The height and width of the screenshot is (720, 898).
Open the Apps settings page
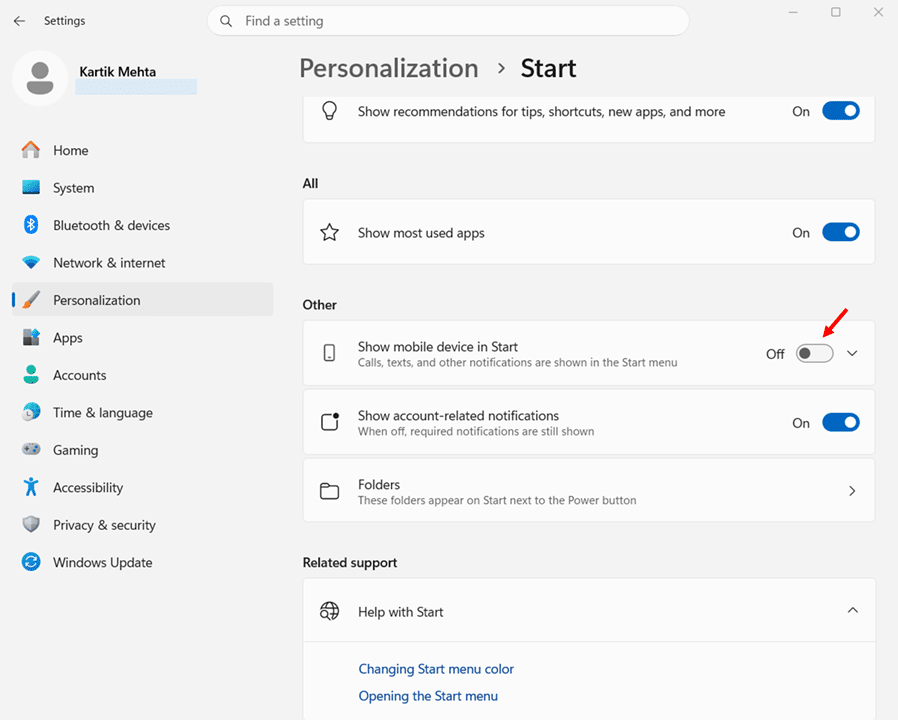coord(68,338)
